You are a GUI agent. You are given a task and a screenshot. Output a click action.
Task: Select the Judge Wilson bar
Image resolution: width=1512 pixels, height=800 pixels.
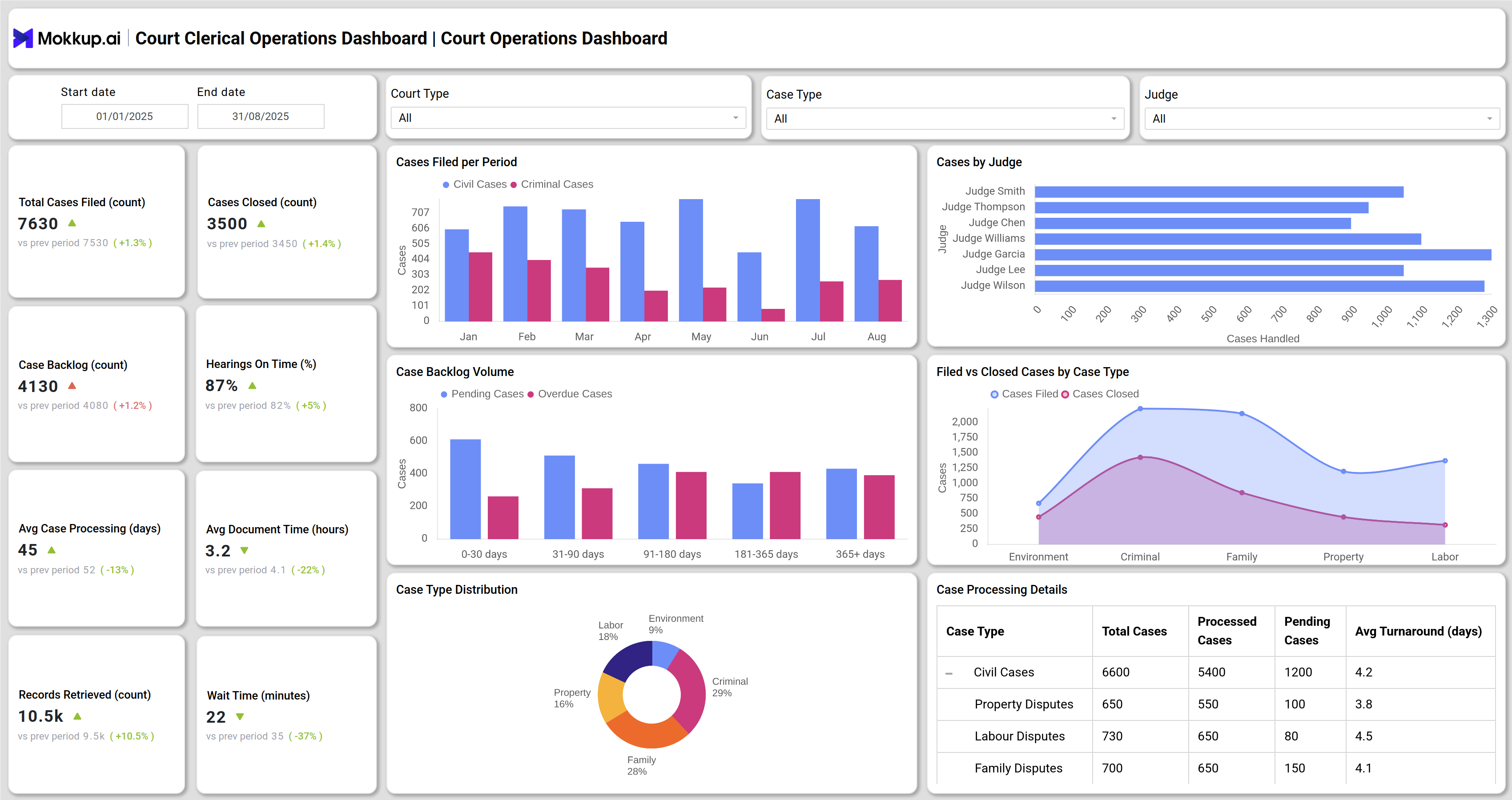tap(1259, 286)
